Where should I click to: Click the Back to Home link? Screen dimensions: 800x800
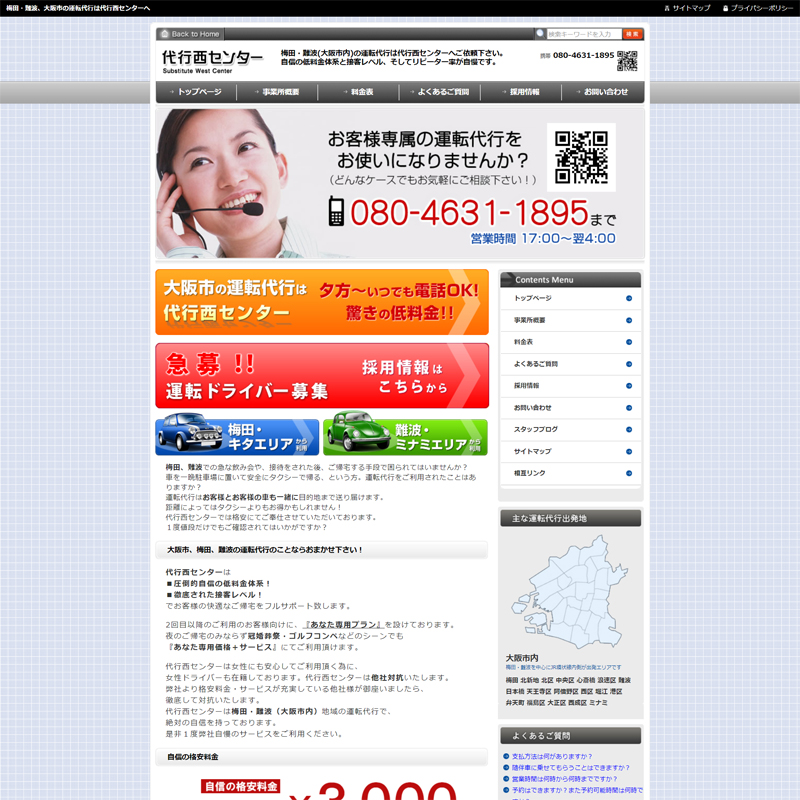(190, 34)
